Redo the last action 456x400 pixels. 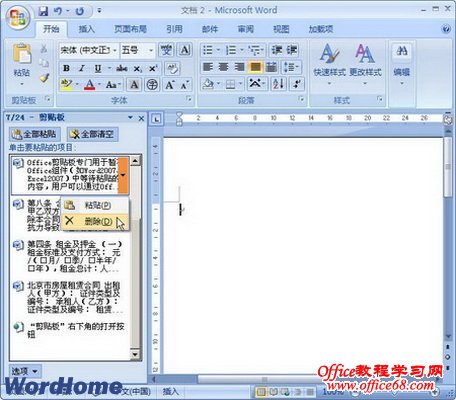pyautogui.click(x=80, y=11)
